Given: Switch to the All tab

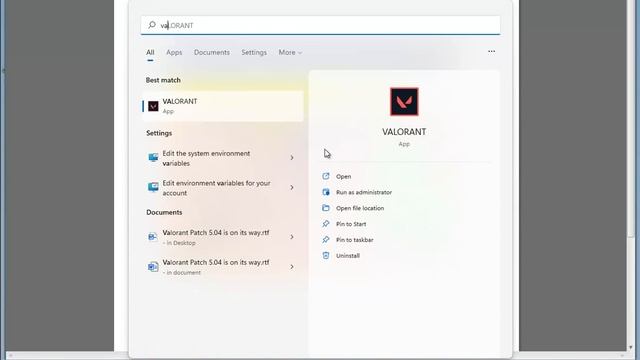Looking at the screenshot, I should [150, 52].
